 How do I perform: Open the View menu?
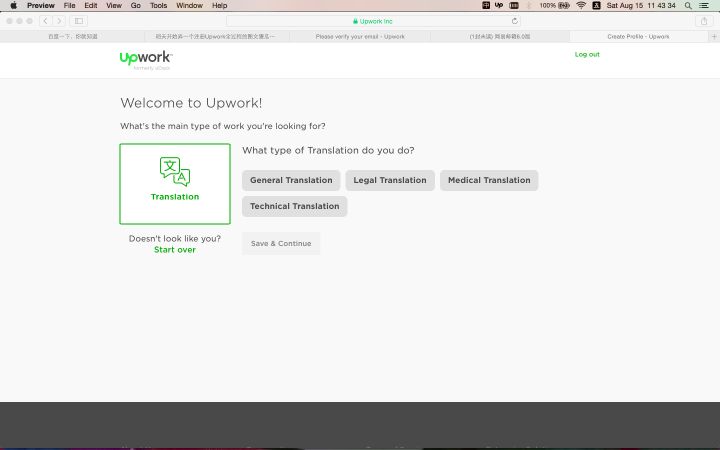[114, 6]
